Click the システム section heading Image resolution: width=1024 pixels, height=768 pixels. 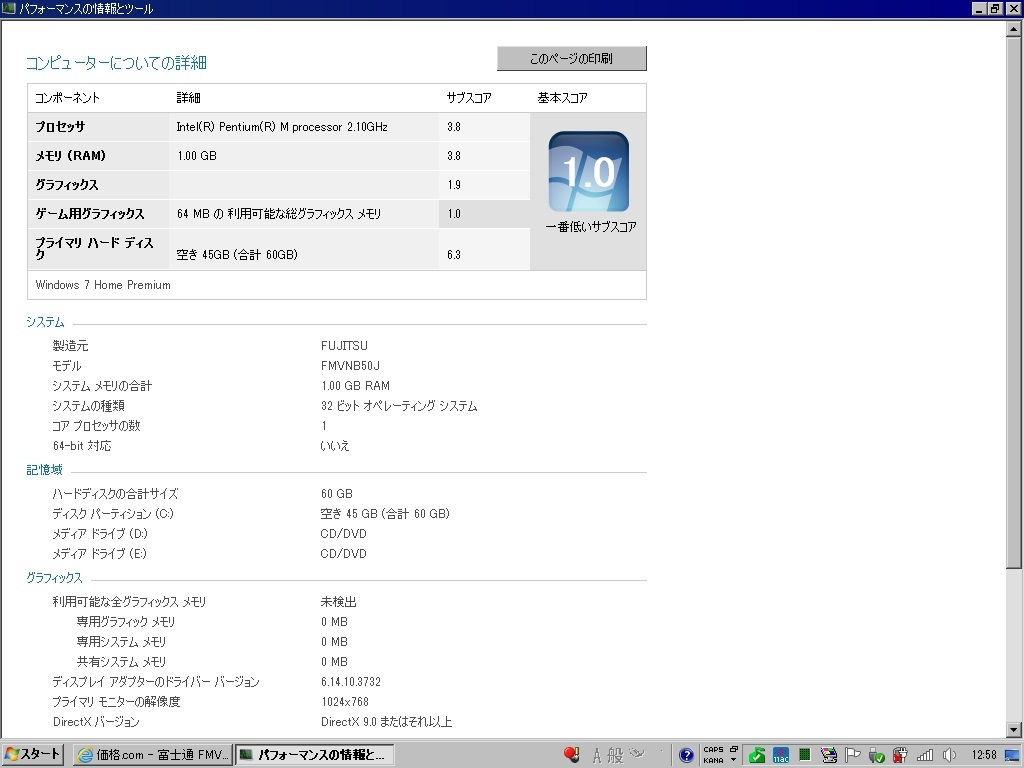click(x=45, y=322)
